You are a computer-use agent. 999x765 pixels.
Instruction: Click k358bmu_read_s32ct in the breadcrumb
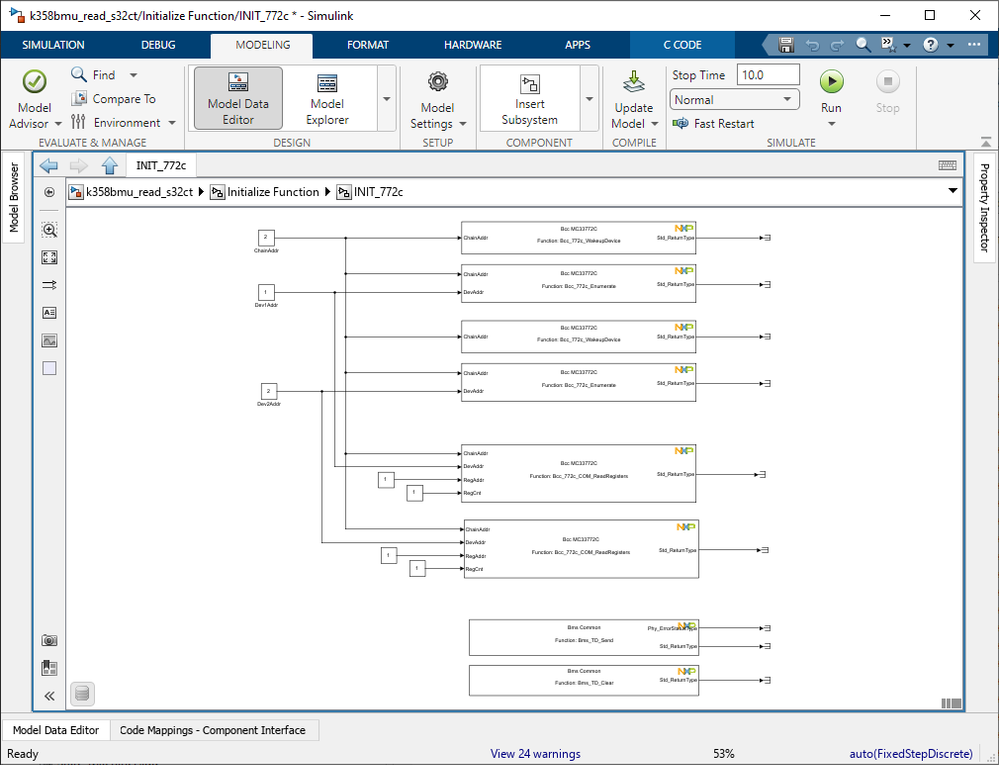139,192
